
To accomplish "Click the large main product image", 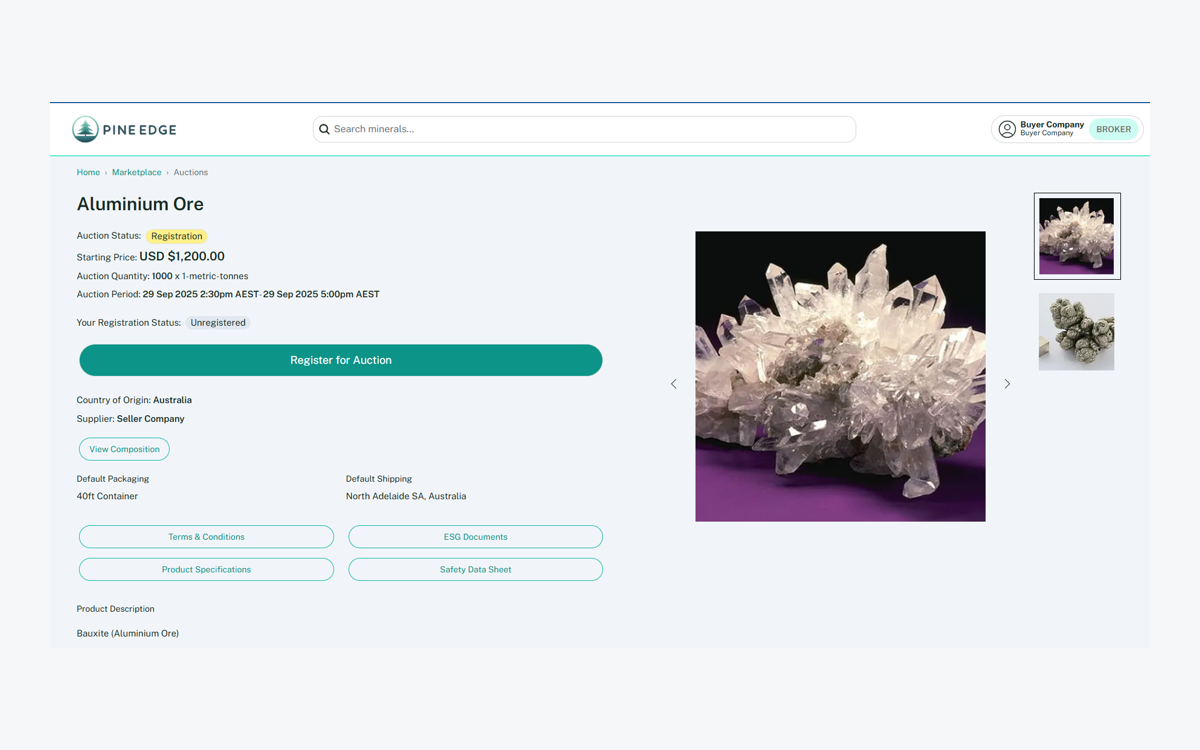I will point(840,376).
